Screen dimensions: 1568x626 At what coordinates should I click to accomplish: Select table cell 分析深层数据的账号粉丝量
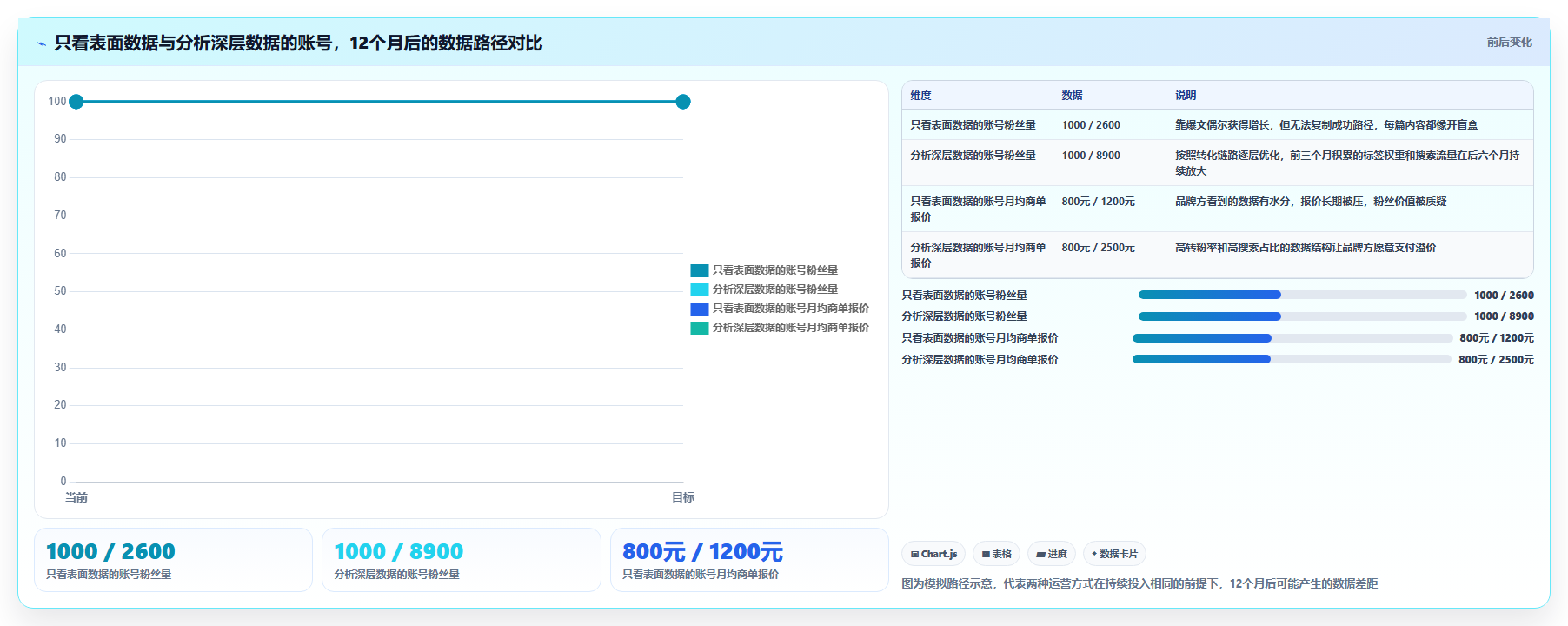[x=973, y=156]
